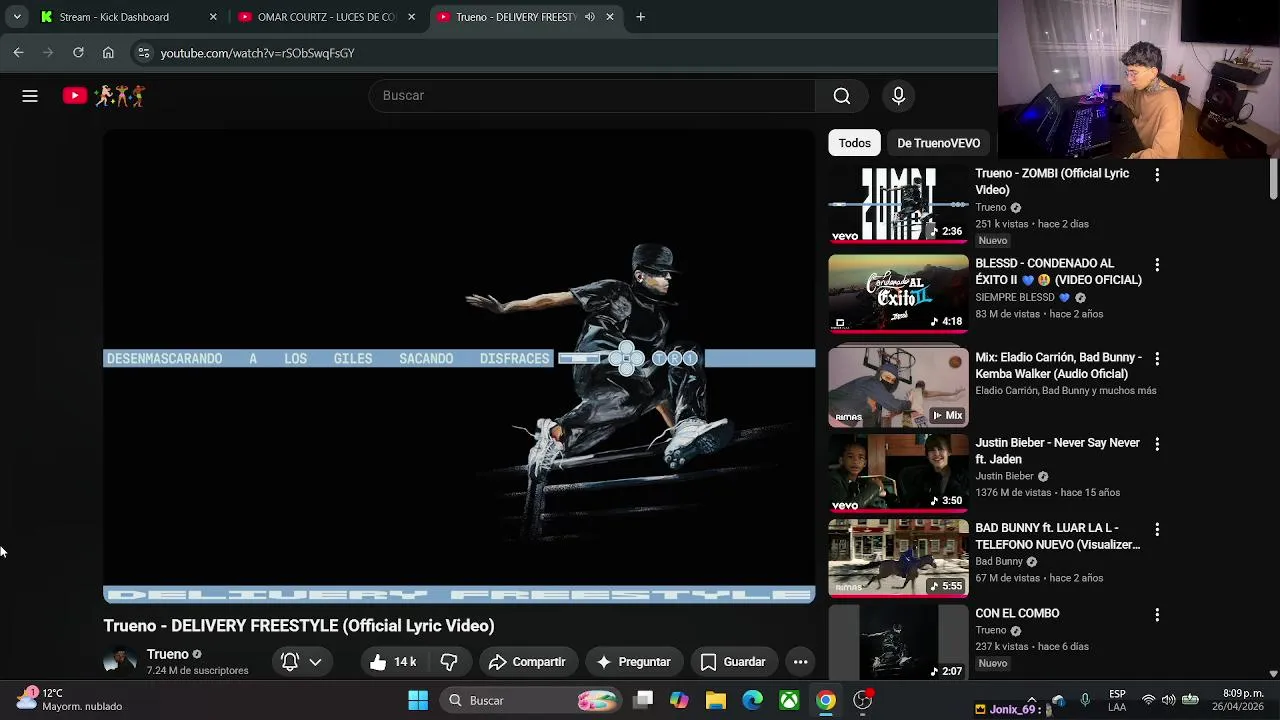
Task: Open BLESSD CONDENADO AL ÉXITO II thumbnail
Action: coord(898,295)
